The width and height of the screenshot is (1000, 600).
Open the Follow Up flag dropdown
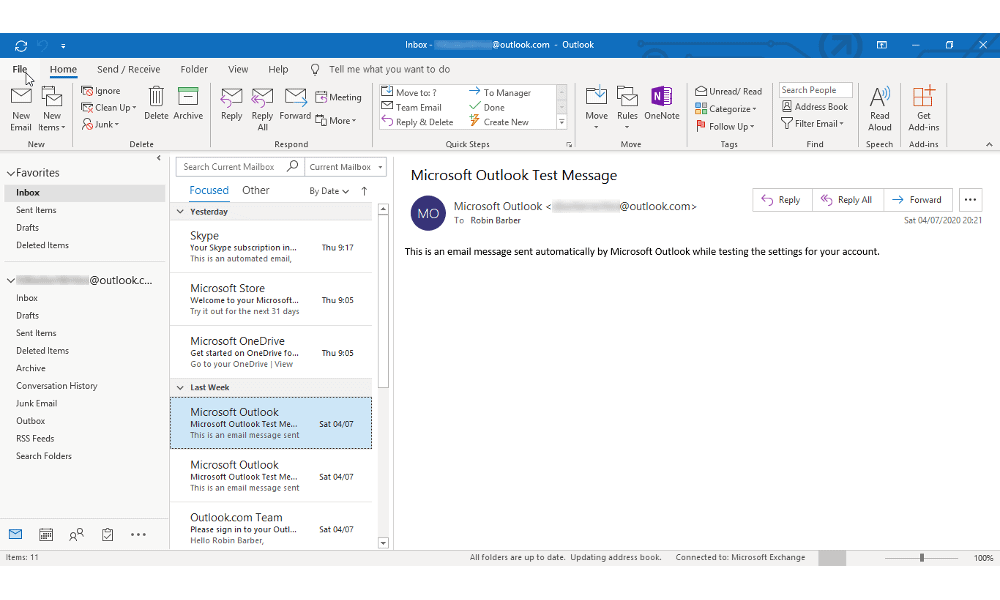click(724, 126)
